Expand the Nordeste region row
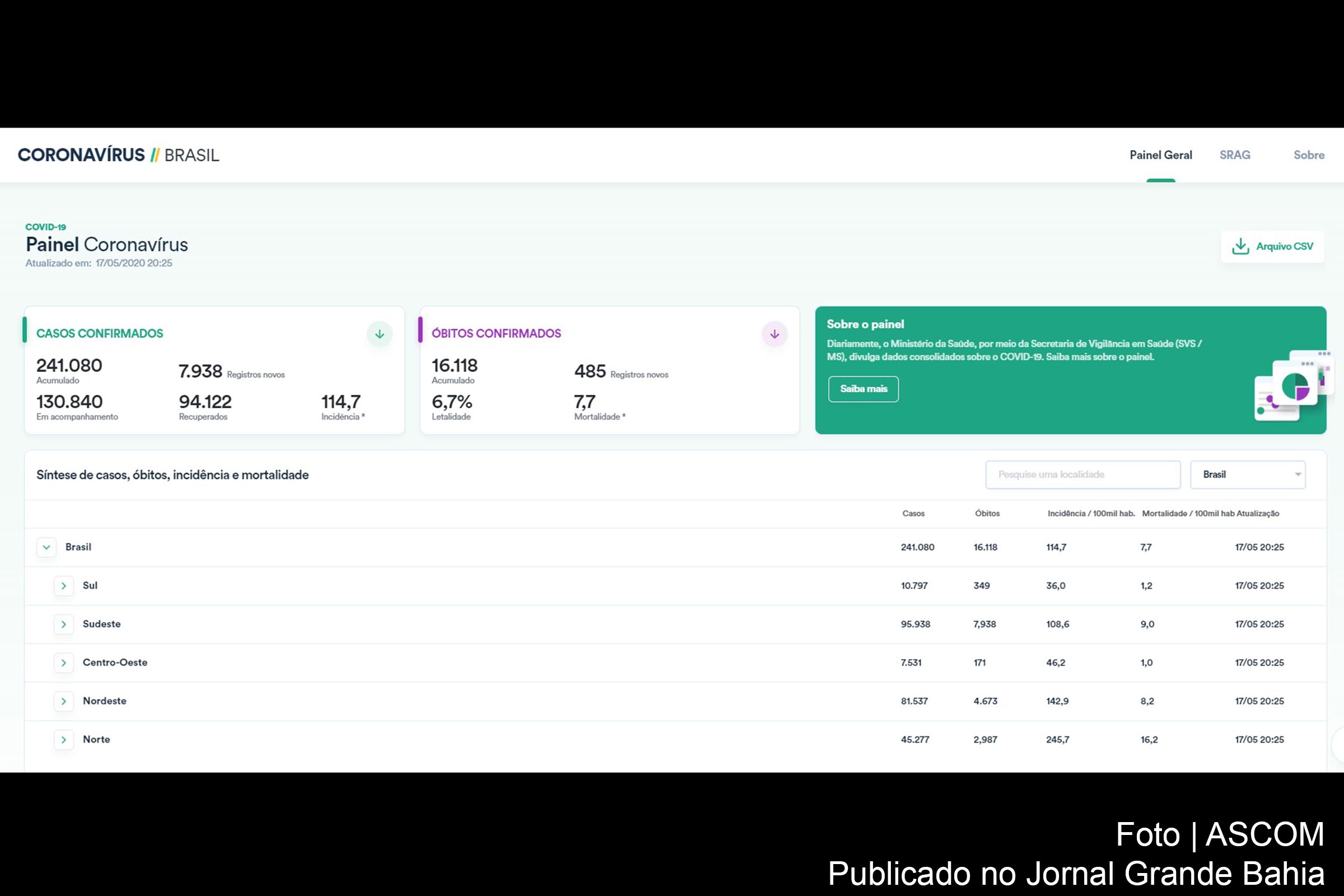The width and height of the screenshot is (1344, 896). [x=63, y=701]
